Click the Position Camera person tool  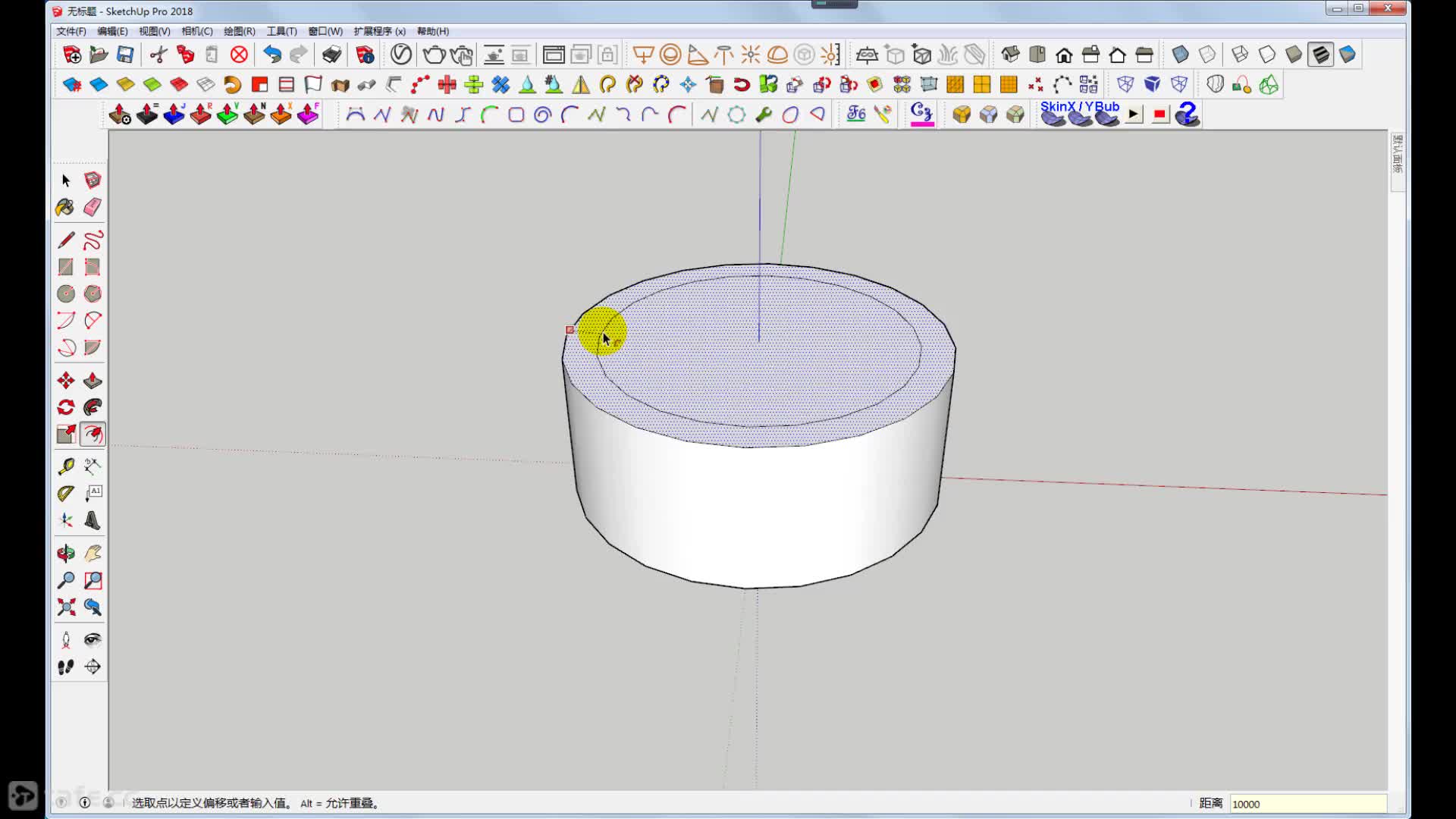click(66, 640)
